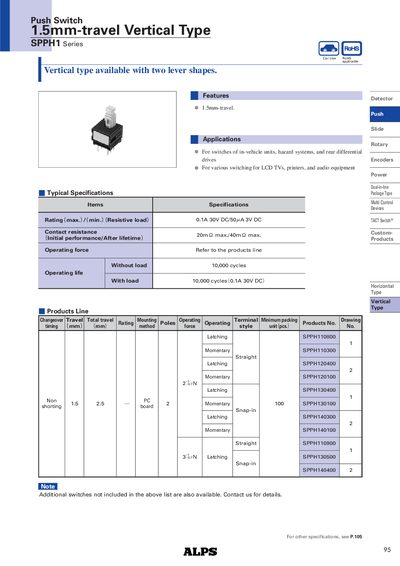
Task: Switch to the Horizontal Type tab
Action: pyautogui.click(x=384, y=289)
